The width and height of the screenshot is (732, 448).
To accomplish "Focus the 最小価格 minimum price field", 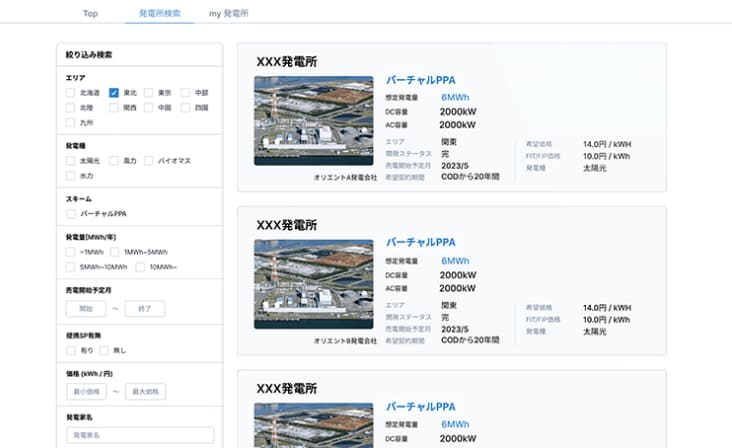I will [x=85, y=391].
